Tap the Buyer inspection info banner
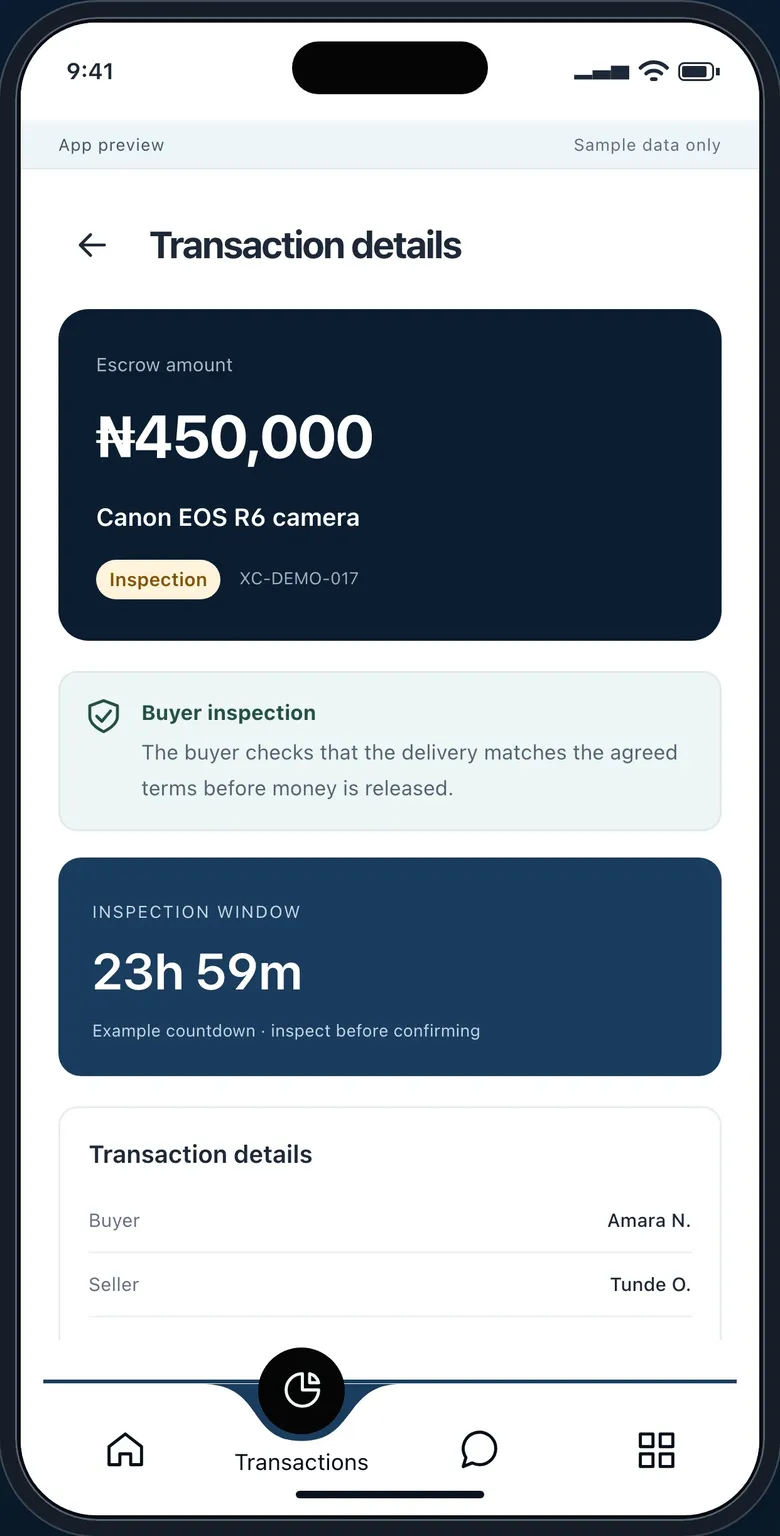The image size is (780, 1536). tap(390, 751)
